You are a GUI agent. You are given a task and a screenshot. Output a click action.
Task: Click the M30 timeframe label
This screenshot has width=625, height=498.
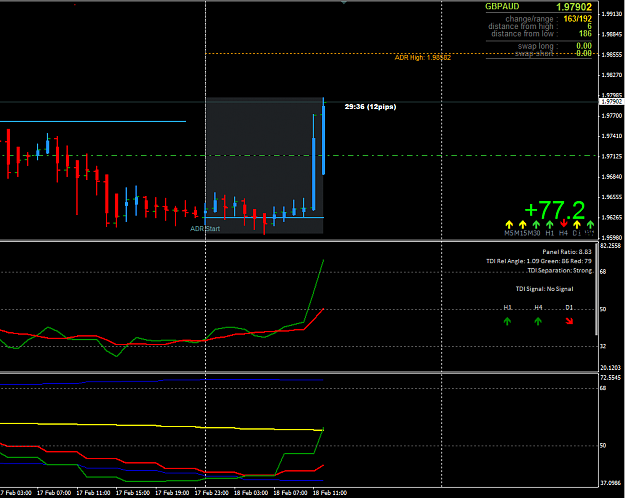click(x=534, y=233)
